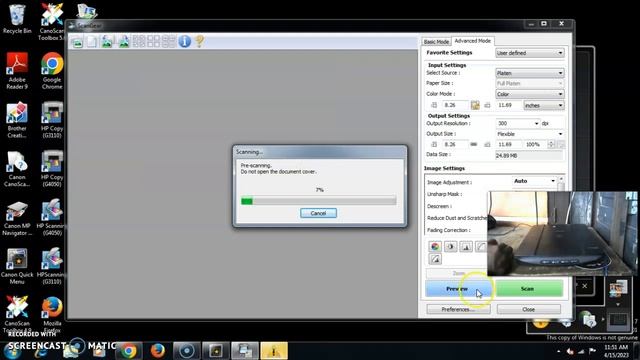Click Chrome icon in the taskbar
The height and width of the screenshot is (360, 640).
(129, 351)
